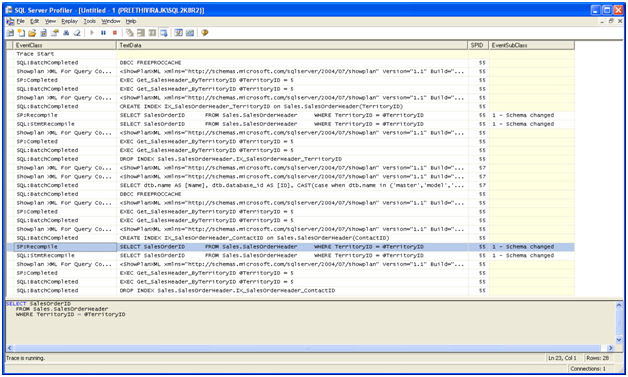The height and width of the screenshot is (377, 628).
Task: Click the detail pane scroll-up arrow
Action: pyautogui.click(x=619, y=305)
